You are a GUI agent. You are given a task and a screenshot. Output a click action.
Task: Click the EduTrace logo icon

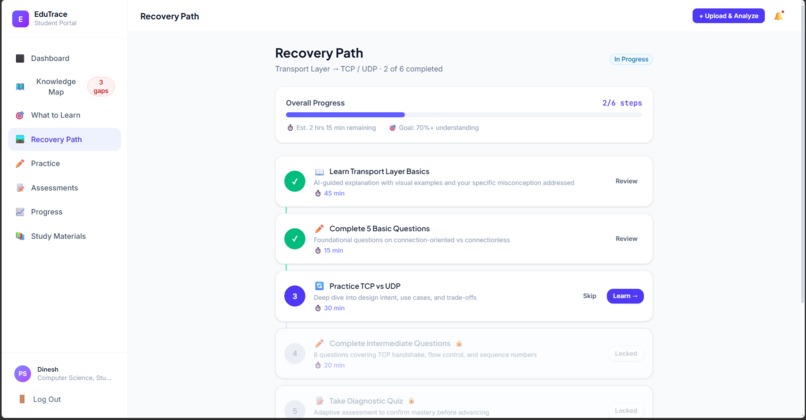click(x=21, y=19)
